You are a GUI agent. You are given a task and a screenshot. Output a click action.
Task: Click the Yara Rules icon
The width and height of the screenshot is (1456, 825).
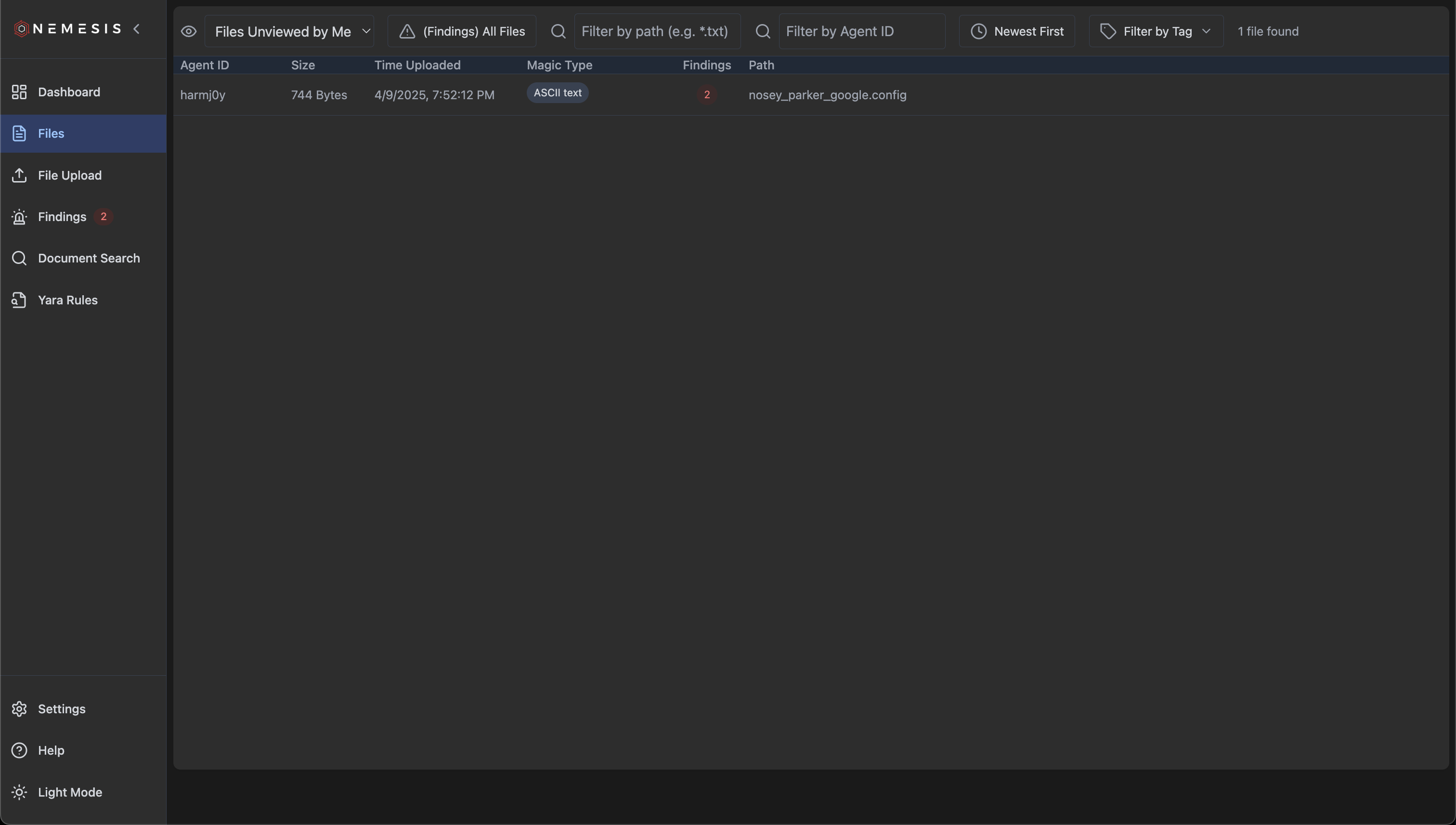pos(19,300)
